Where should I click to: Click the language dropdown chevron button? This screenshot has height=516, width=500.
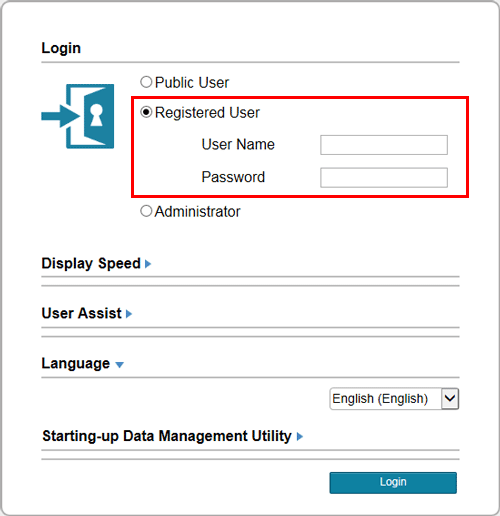tap(450, 398)
